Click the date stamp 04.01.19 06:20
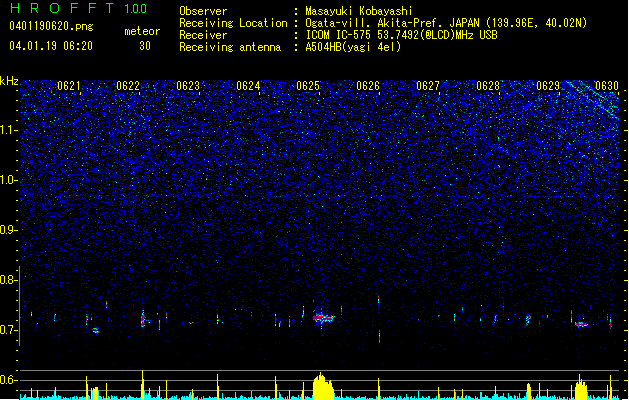Viewport: 629px width, 400px height. [51, 46]
